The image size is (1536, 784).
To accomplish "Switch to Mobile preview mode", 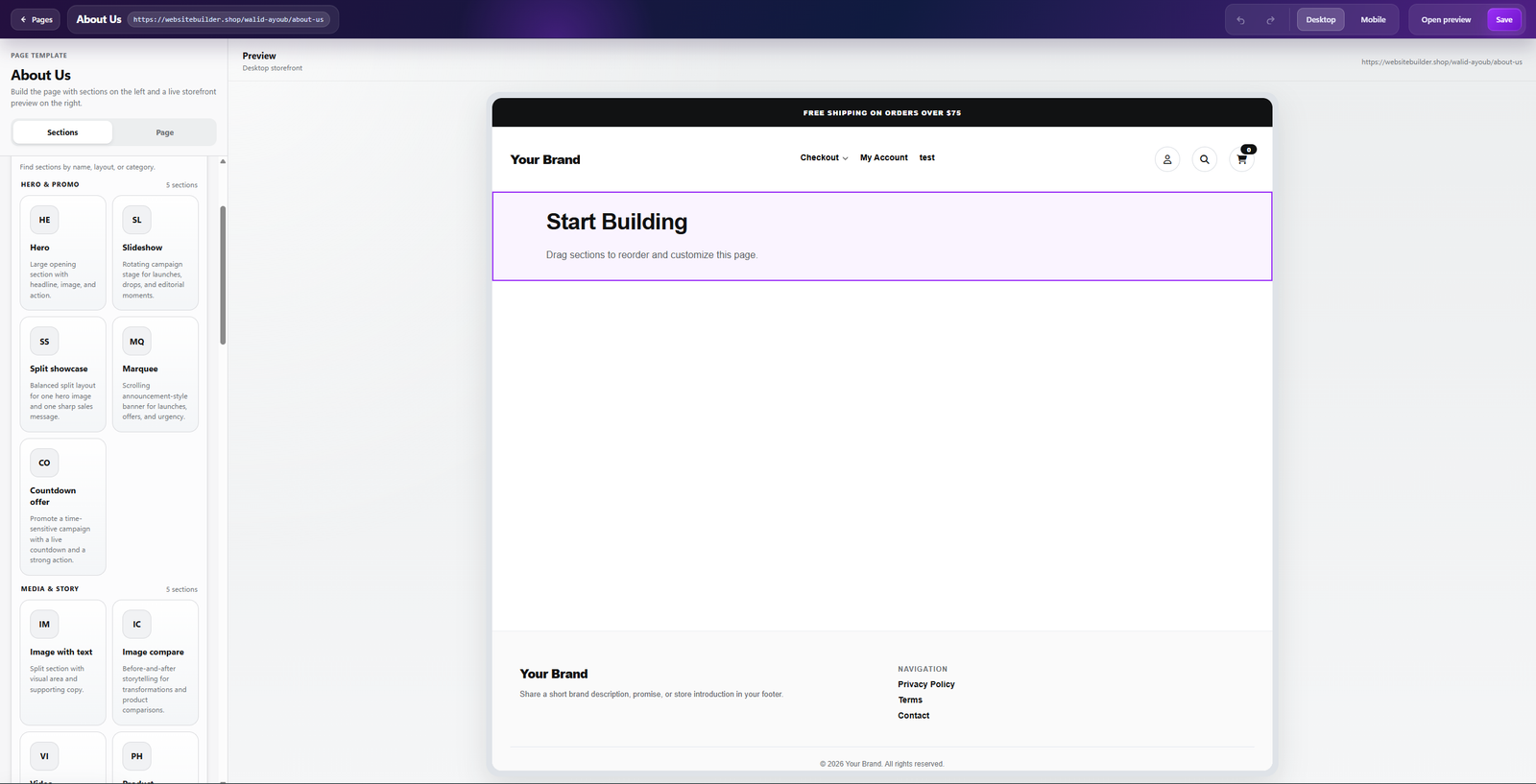I will (x=1373, y=19).
